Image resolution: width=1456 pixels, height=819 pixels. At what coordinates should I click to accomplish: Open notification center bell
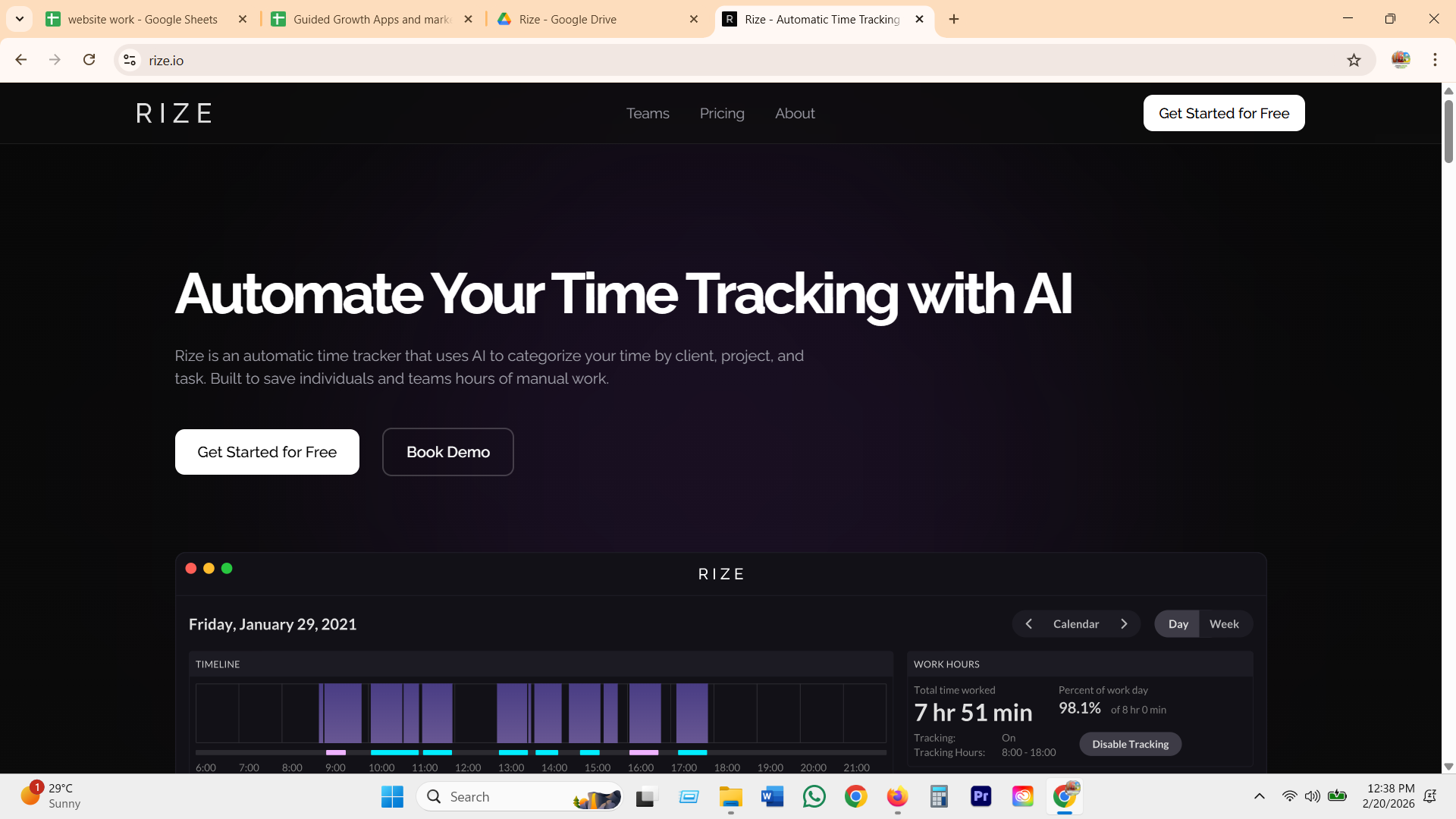1430,796
